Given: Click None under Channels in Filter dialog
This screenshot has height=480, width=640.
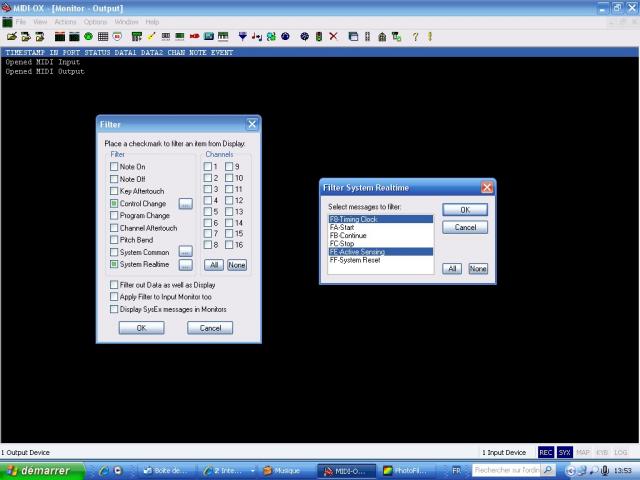Looking at the screenshot, I should pos(237,265).
